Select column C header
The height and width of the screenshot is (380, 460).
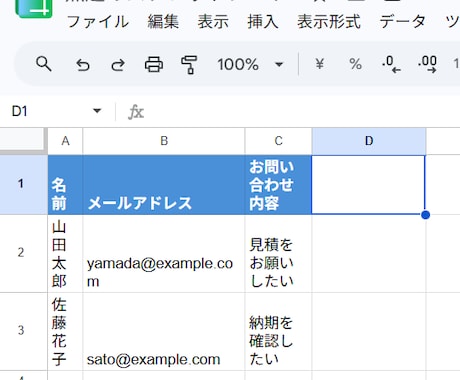[278, 141]
